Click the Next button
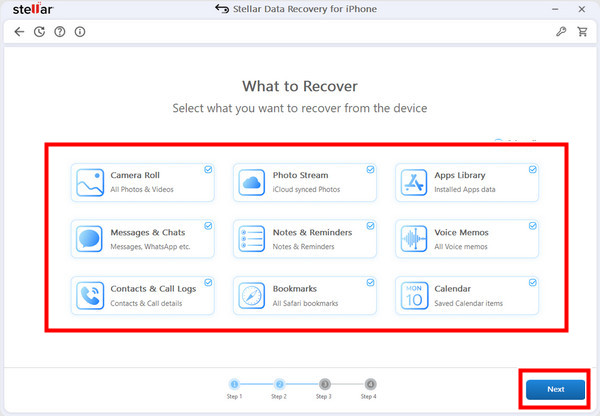The image size is (600, 416). click(555, 389)
